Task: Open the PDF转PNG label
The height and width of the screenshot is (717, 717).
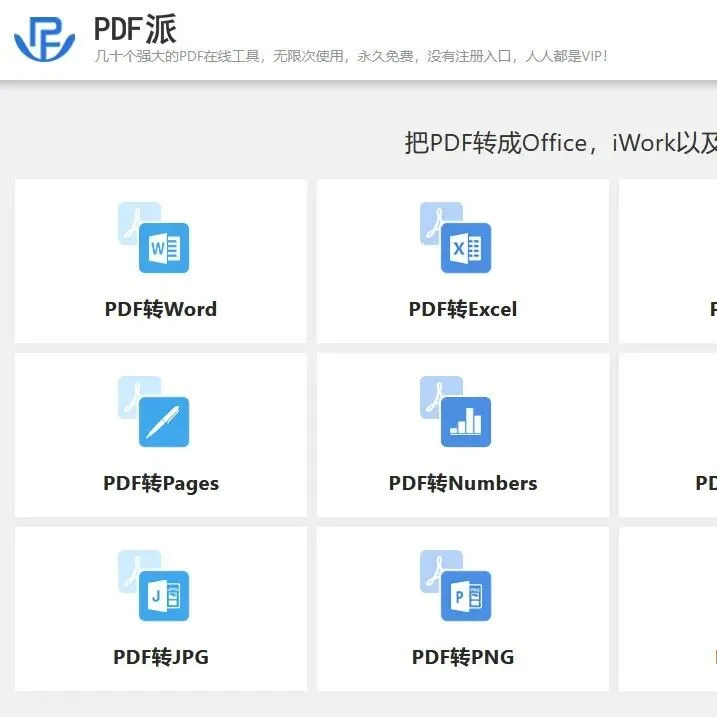Action: 463,657
